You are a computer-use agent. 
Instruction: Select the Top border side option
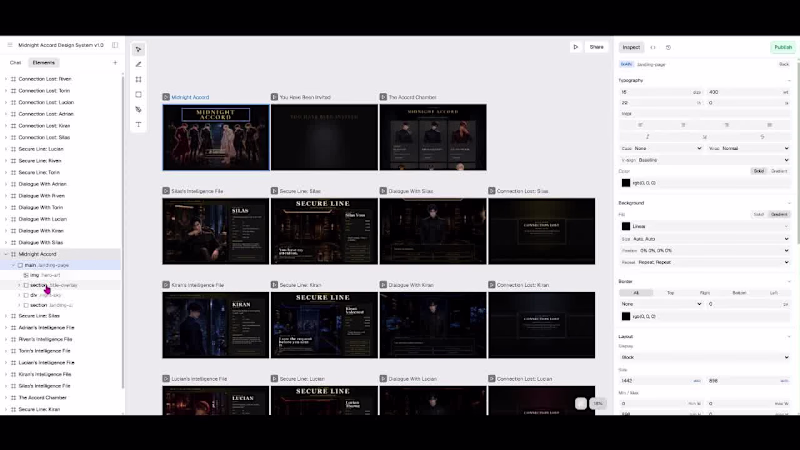tap(670, 293)
